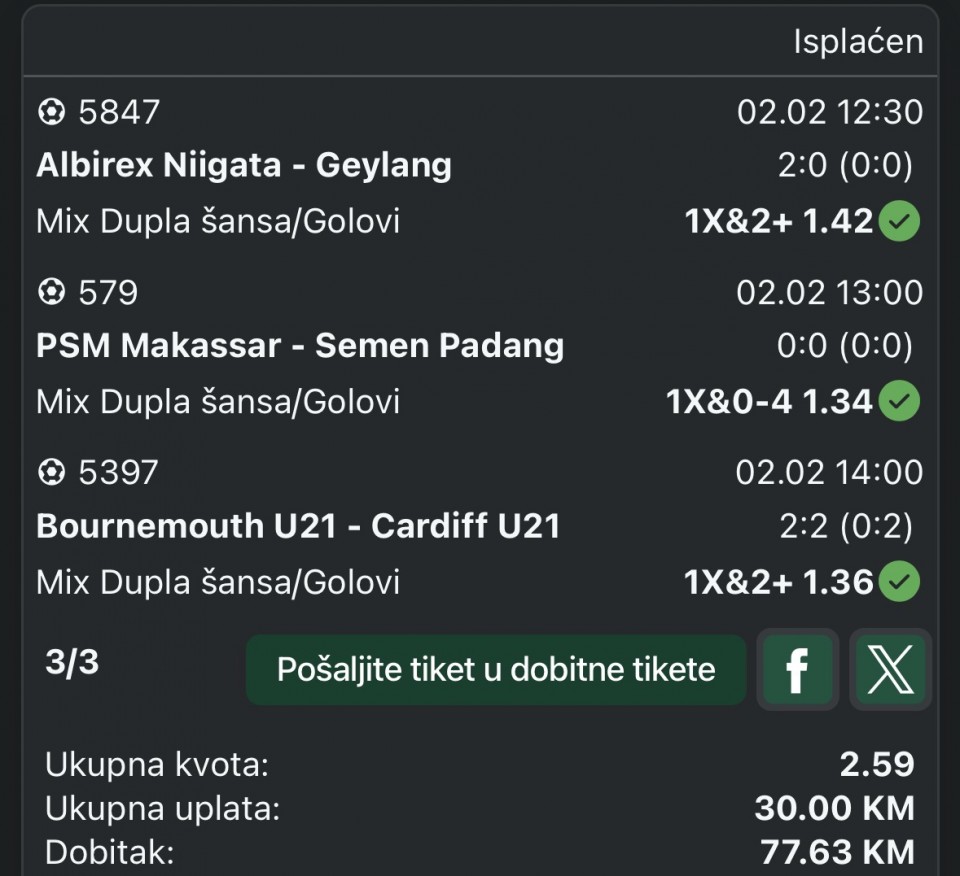
Task: Open PSM Makassar - Semen Padang match
Action: 300,346
